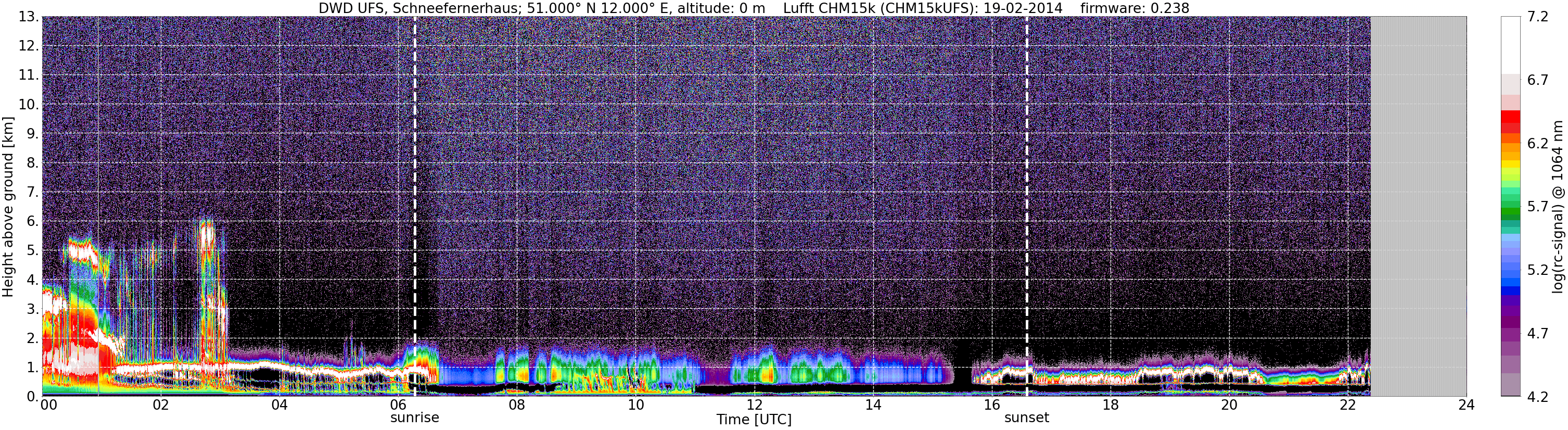The width and height of the screenshot is (1568, 430).
Task: Click the height axis tick '8.'
Action: point(33,162)
